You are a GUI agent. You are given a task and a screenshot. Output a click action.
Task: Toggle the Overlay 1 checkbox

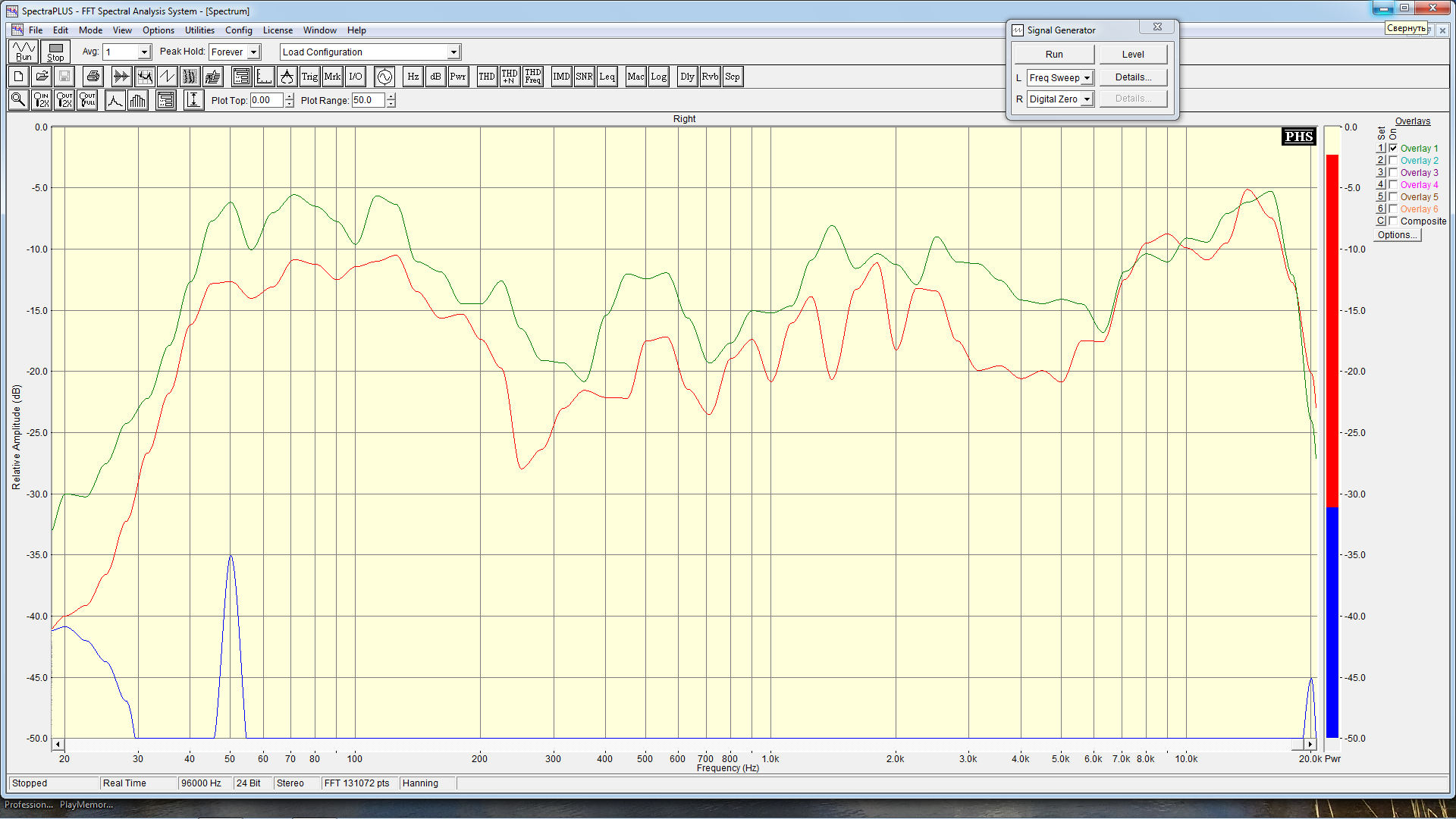click(x=1393, y=149)
